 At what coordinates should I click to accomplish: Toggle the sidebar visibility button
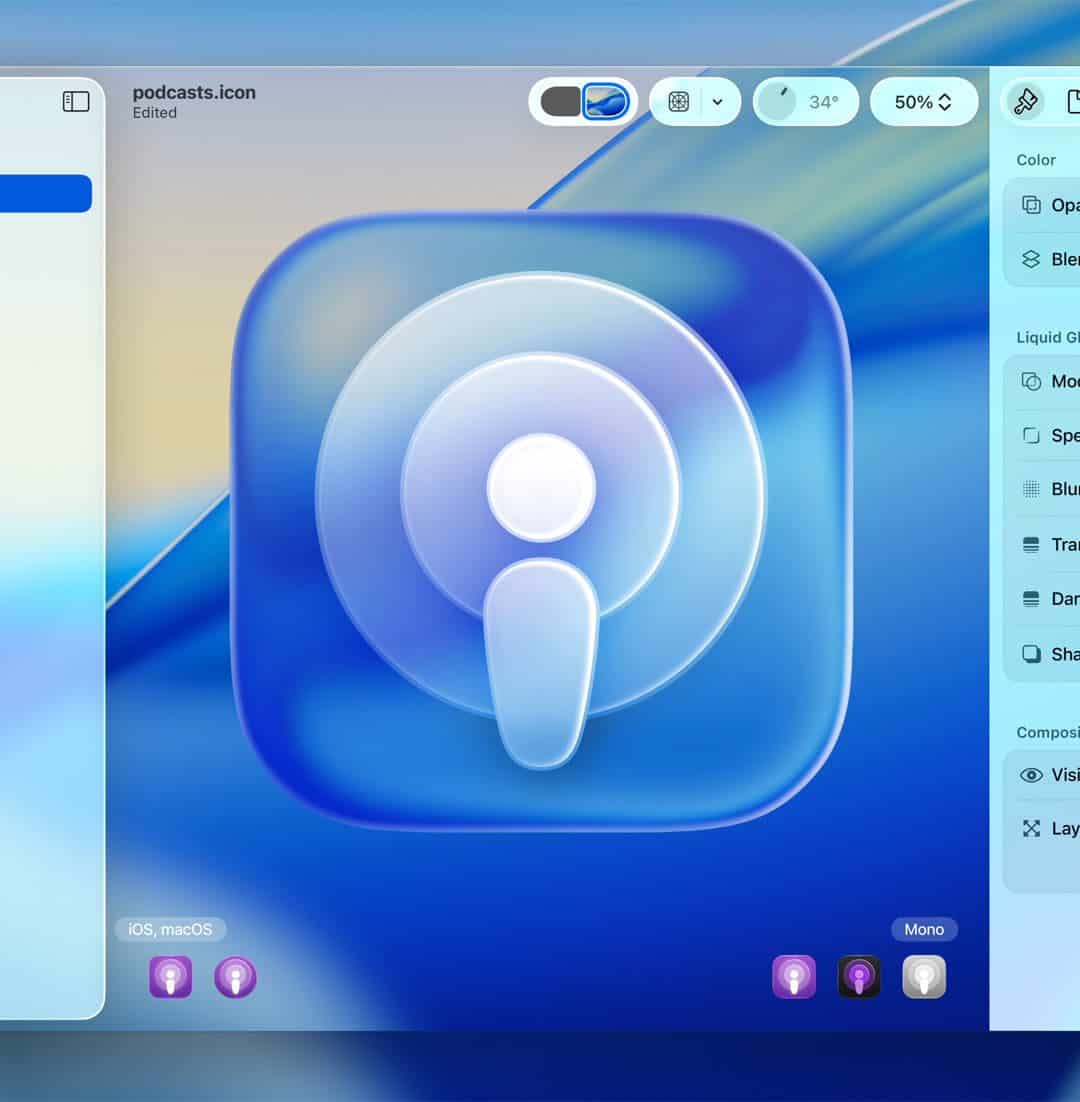77,101
